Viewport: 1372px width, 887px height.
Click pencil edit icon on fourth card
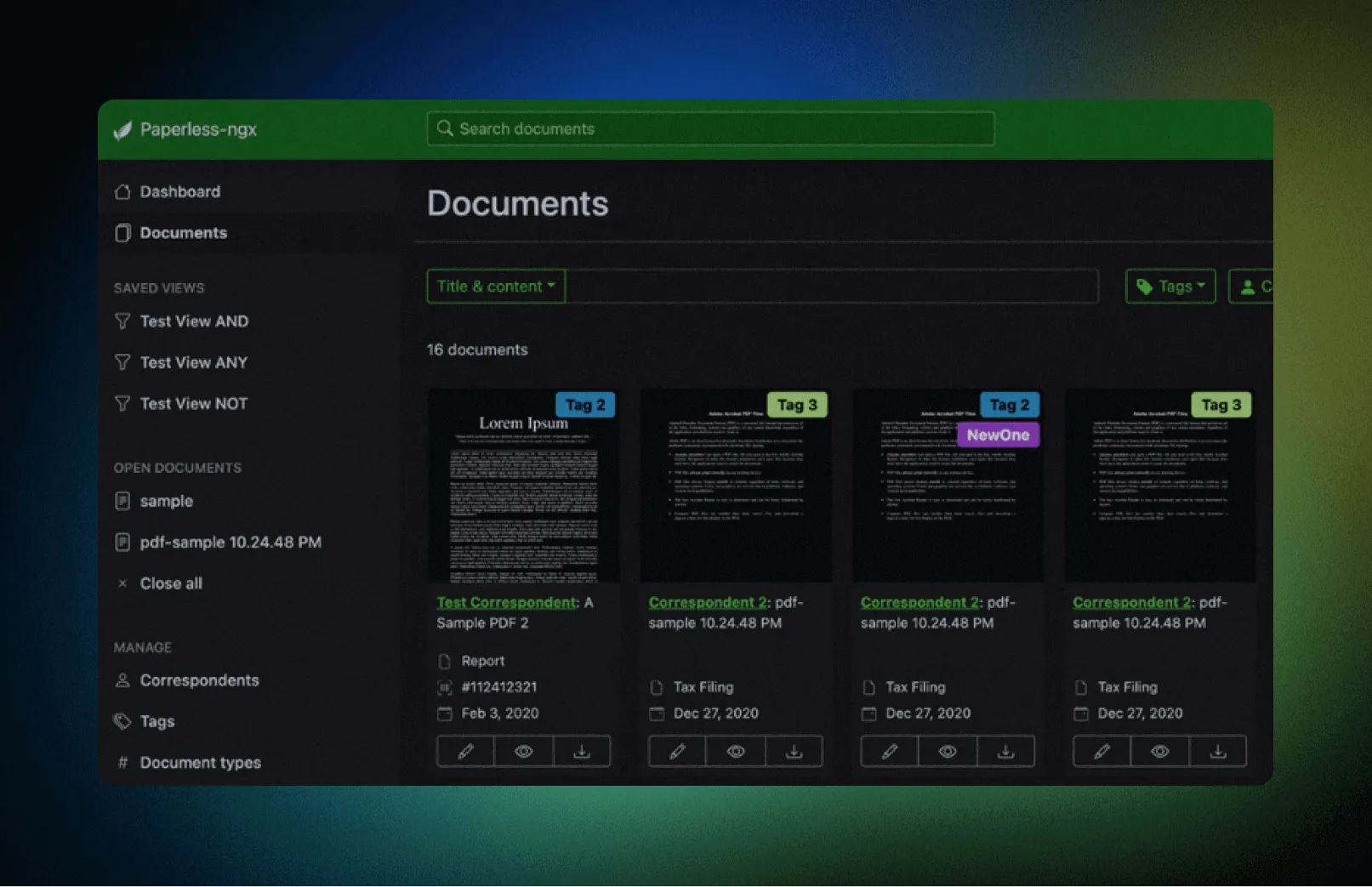click(1102, 751)
